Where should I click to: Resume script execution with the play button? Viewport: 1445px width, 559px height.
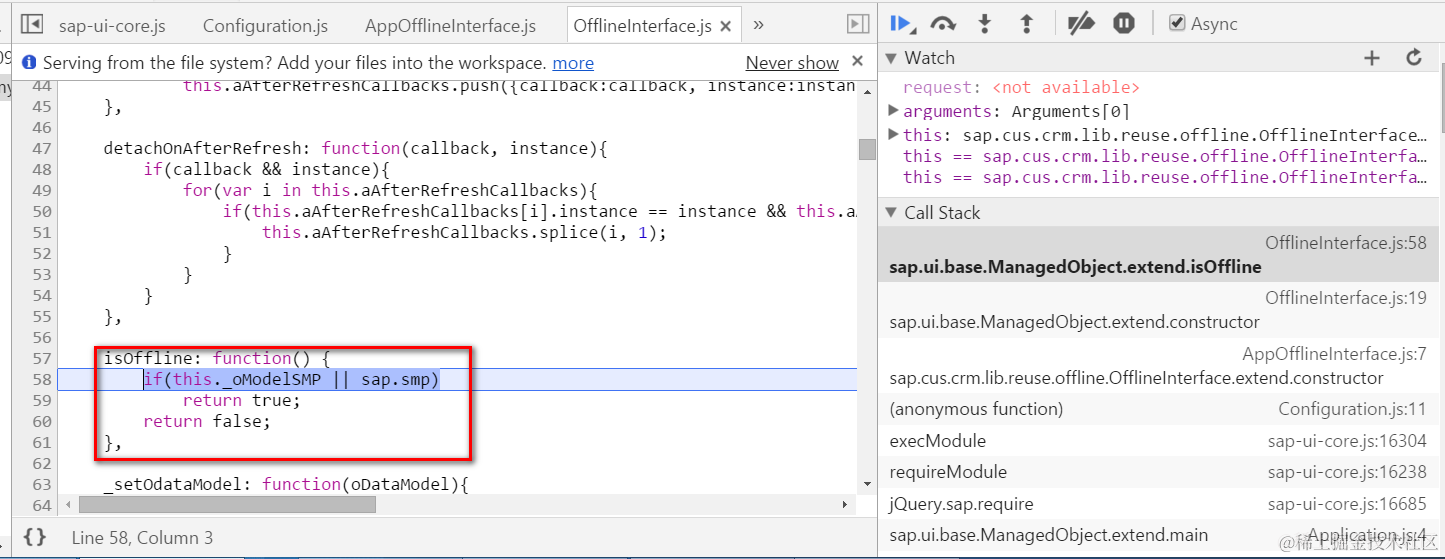(x=902, y=23)
